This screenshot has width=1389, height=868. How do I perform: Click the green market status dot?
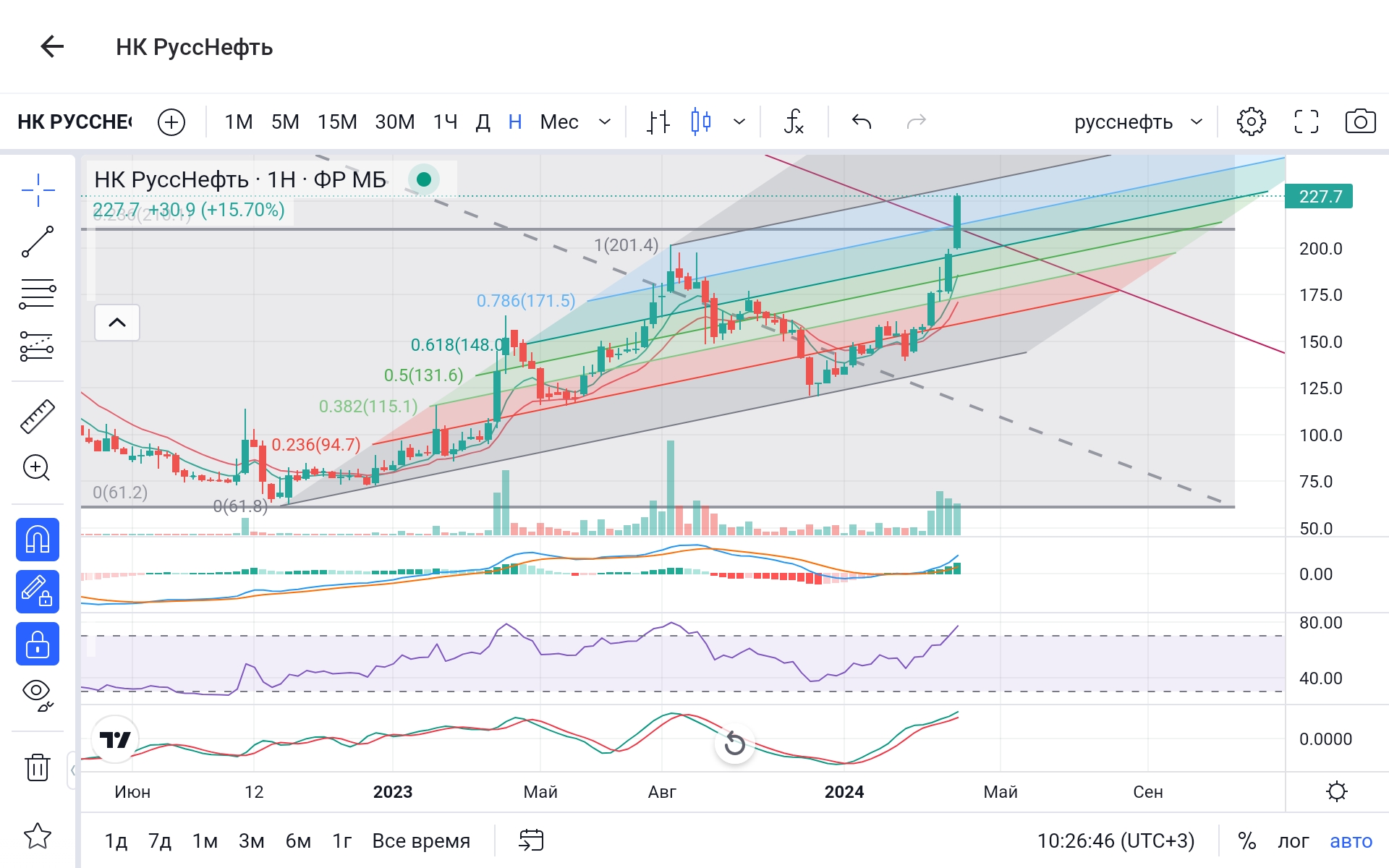coord(425,179)
